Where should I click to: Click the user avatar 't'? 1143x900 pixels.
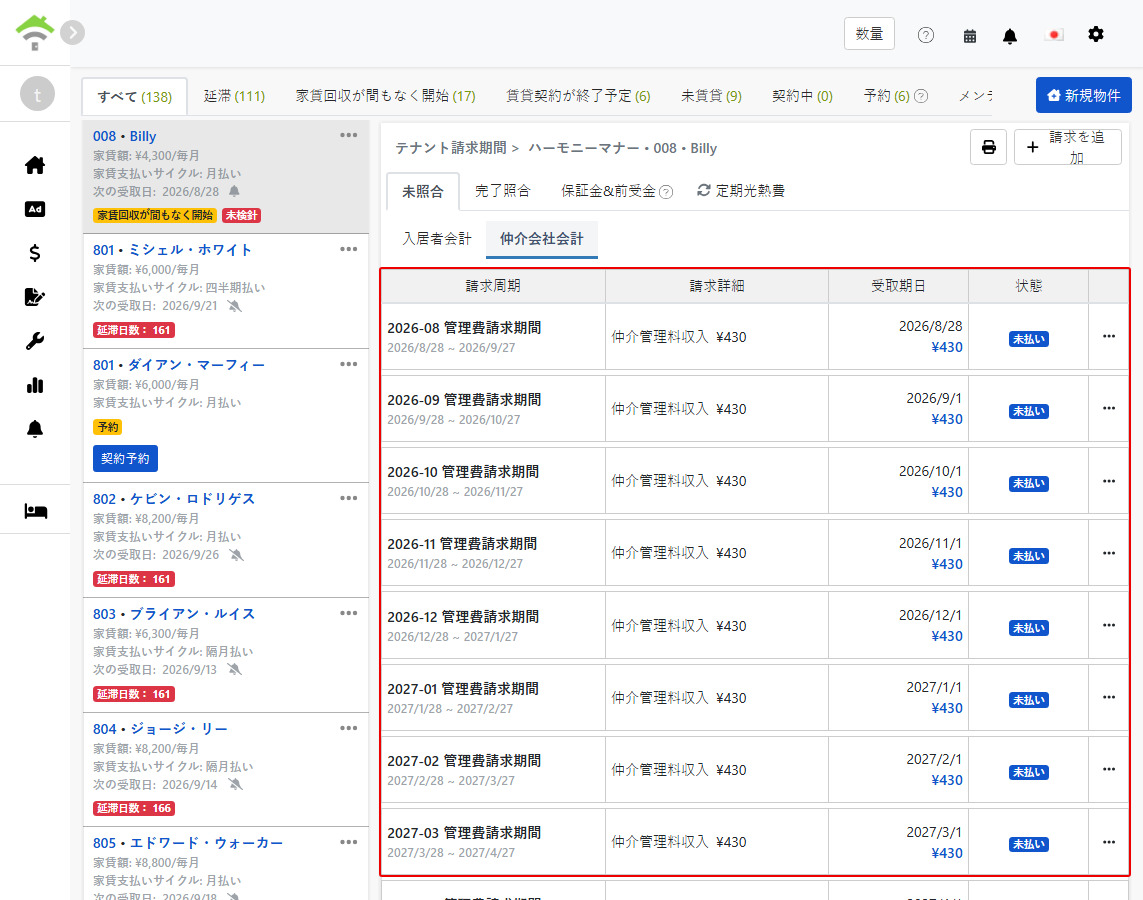(x=37, y=94)
